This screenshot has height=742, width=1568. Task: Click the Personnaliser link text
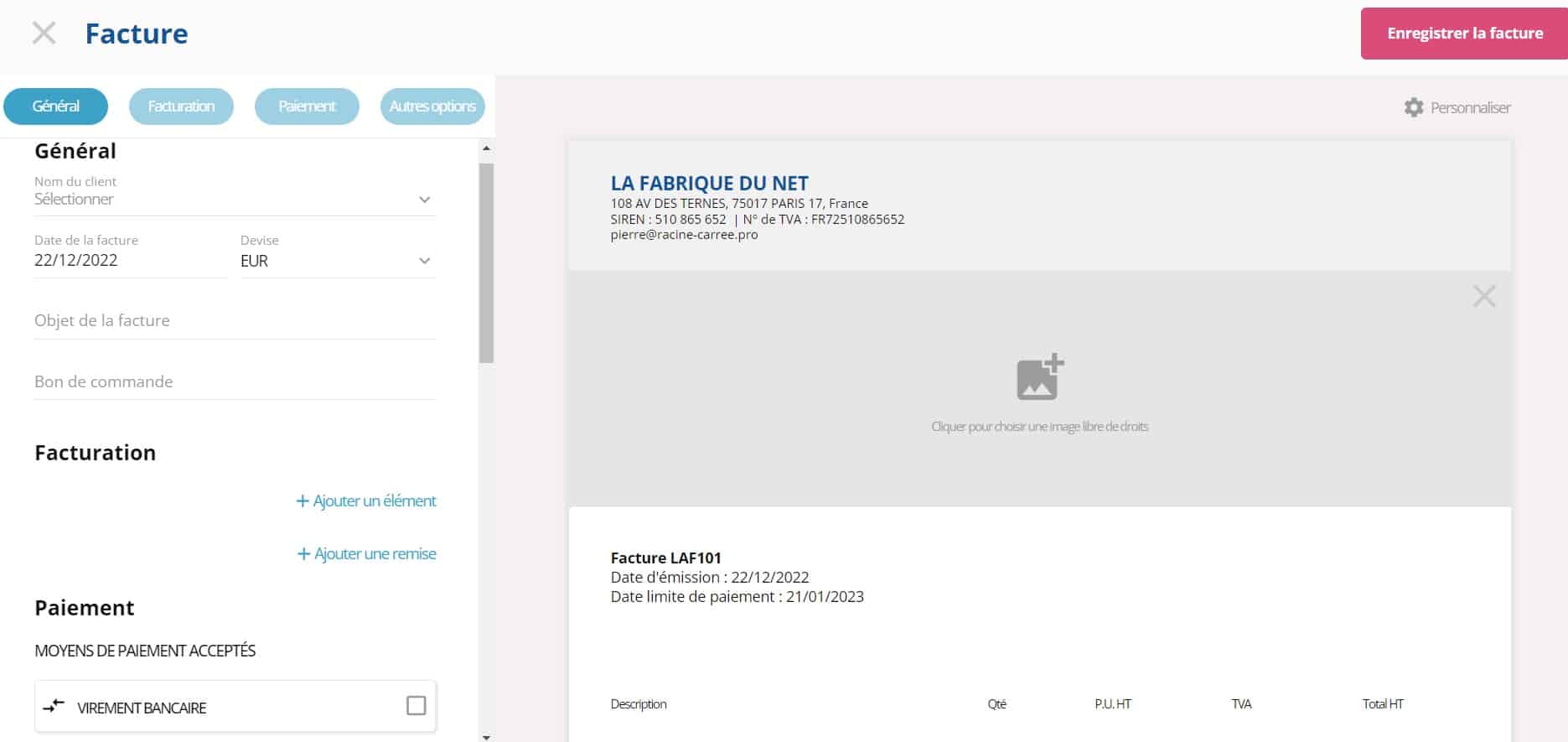click(x=1470, y=107)
